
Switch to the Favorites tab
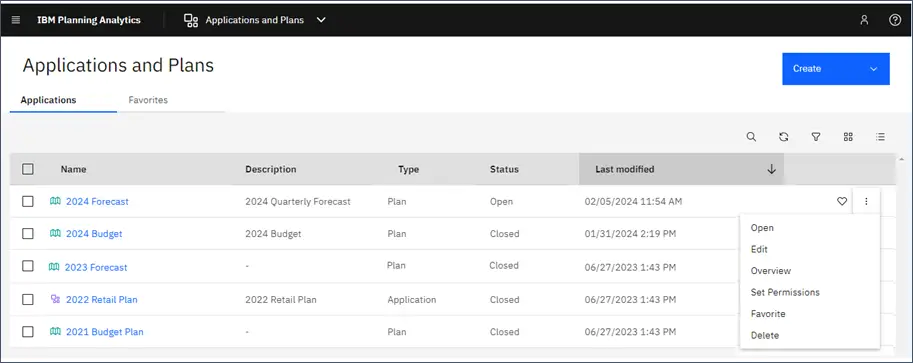(x=148, y=100)
